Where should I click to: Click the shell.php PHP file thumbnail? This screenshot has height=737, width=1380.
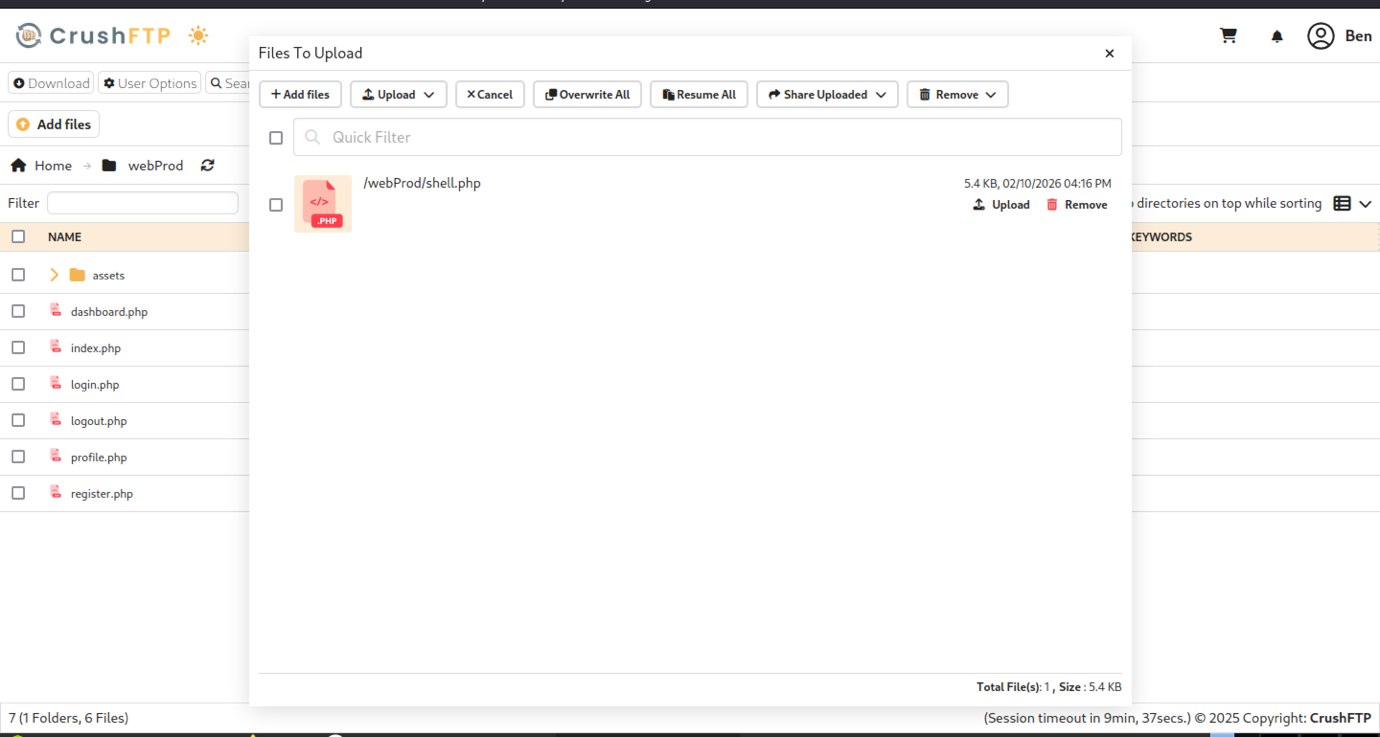point(322,204)
